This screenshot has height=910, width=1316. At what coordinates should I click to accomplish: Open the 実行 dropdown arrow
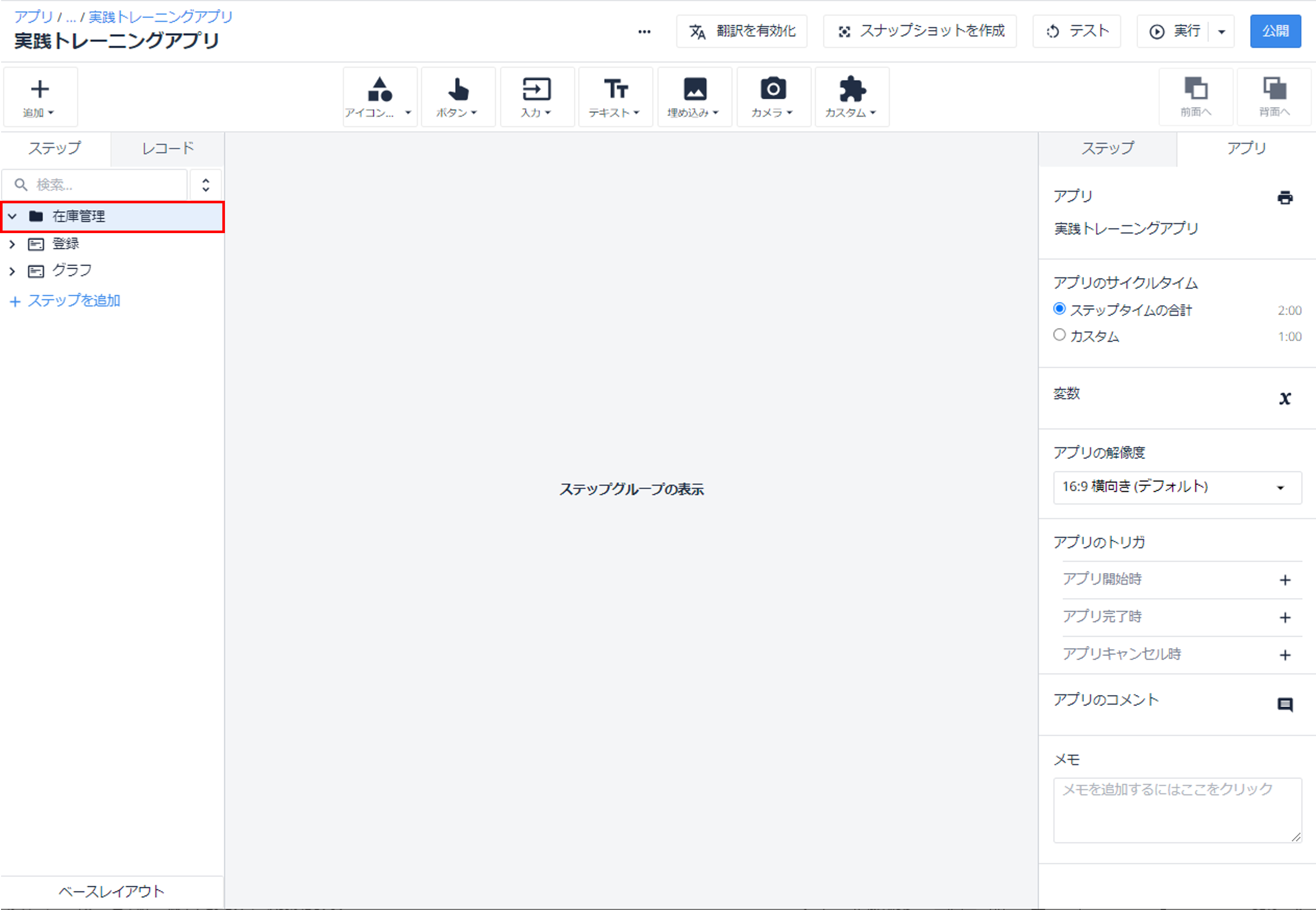click(x=1222, y=31)
